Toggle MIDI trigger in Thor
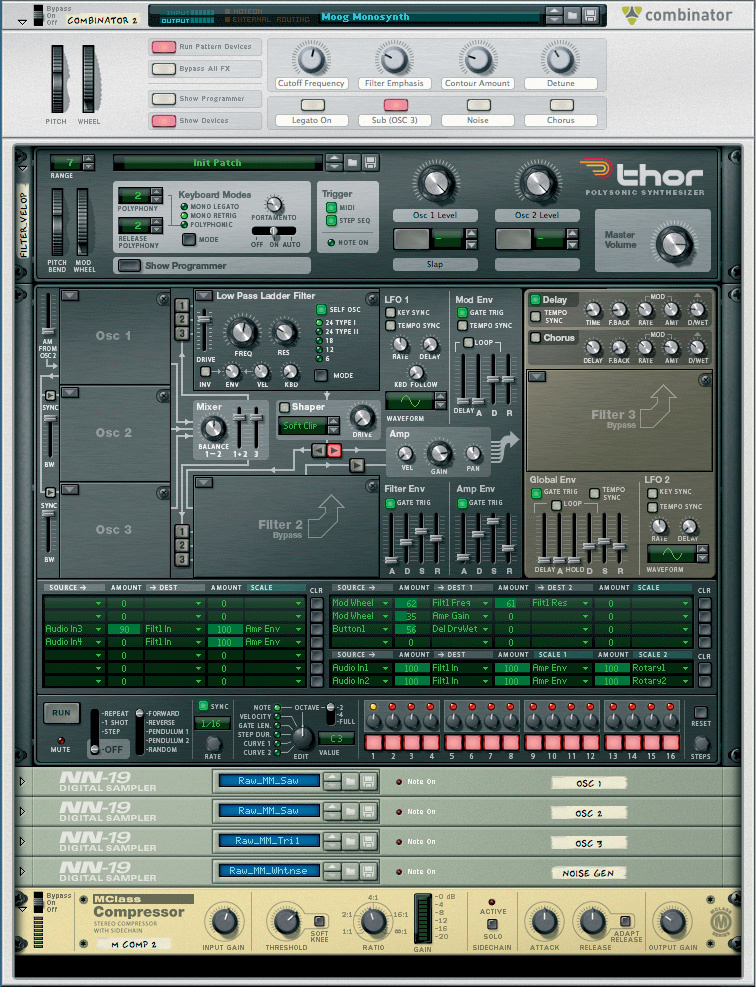The width and height of the screenshot is (756, 987). (x=331, y=207)
